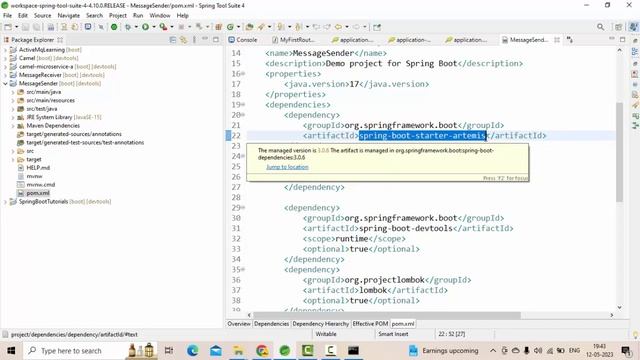Open the Spring Tool Suite taskbar icon
Viewport: 640px width, 360px height.
[284, 350]
